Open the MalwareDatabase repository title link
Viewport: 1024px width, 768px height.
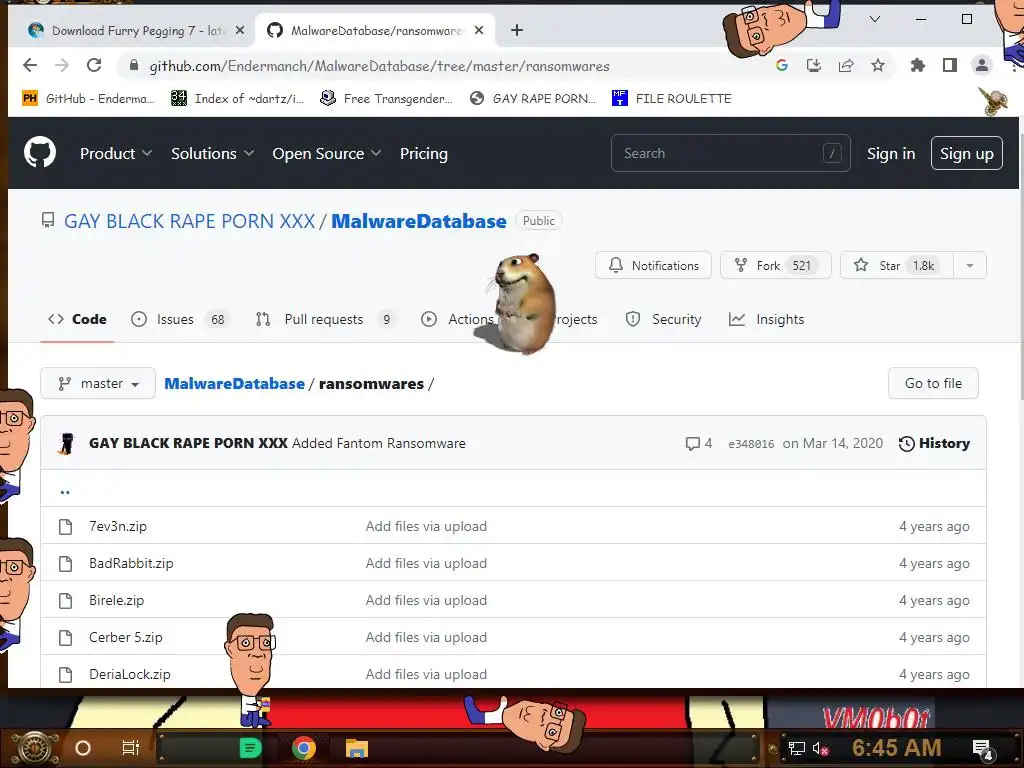coord(419,221)
